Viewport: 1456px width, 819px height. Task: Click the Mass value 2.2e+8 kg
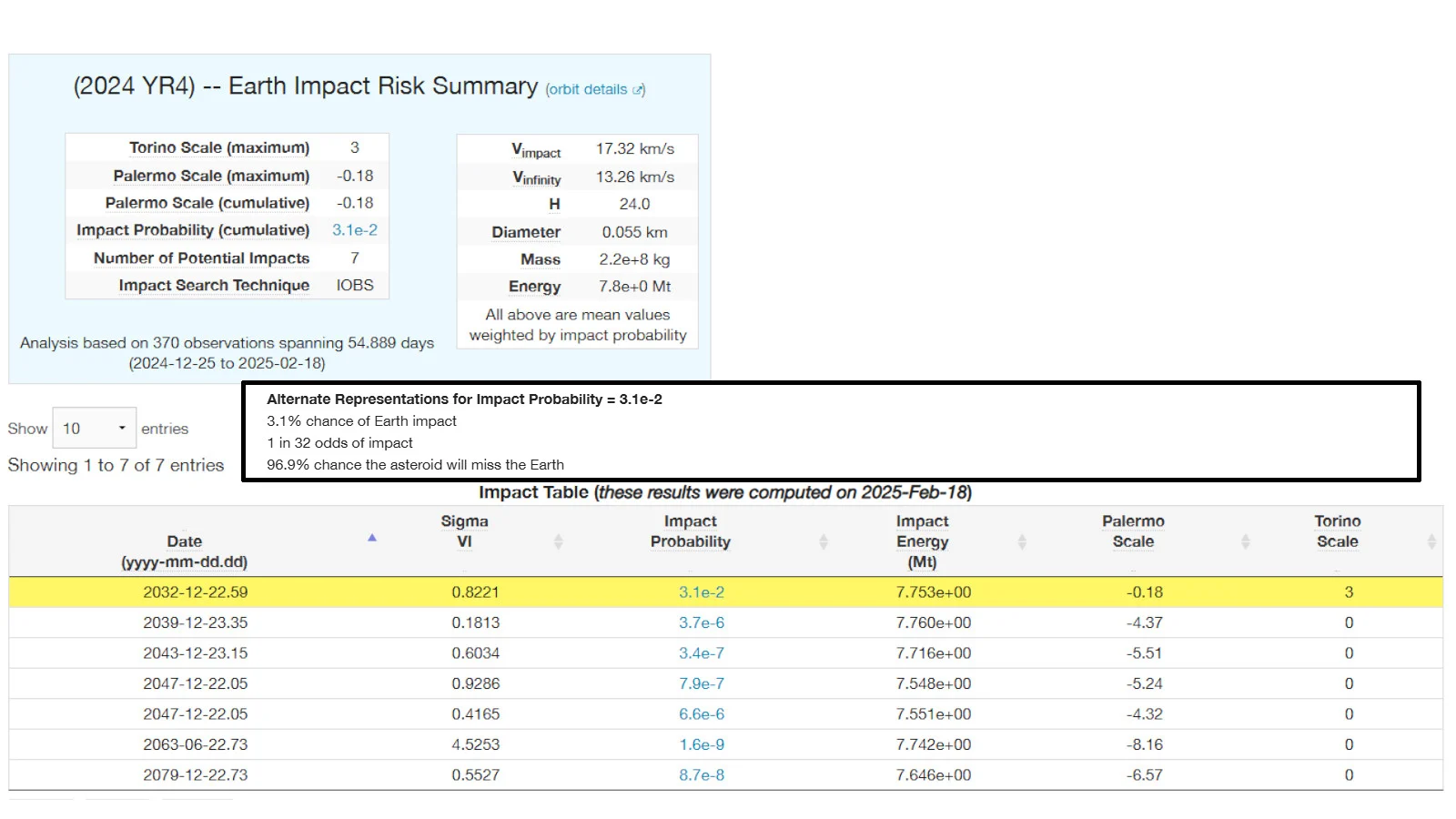click(x=634, y=259)
